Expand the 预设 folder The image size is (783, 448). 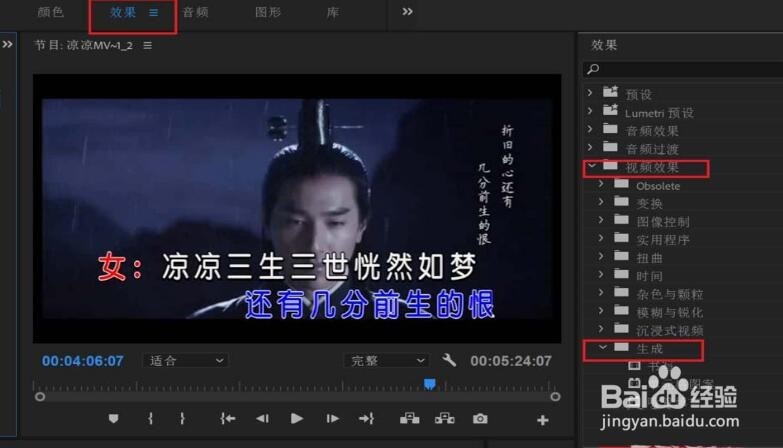pos(590,92)
